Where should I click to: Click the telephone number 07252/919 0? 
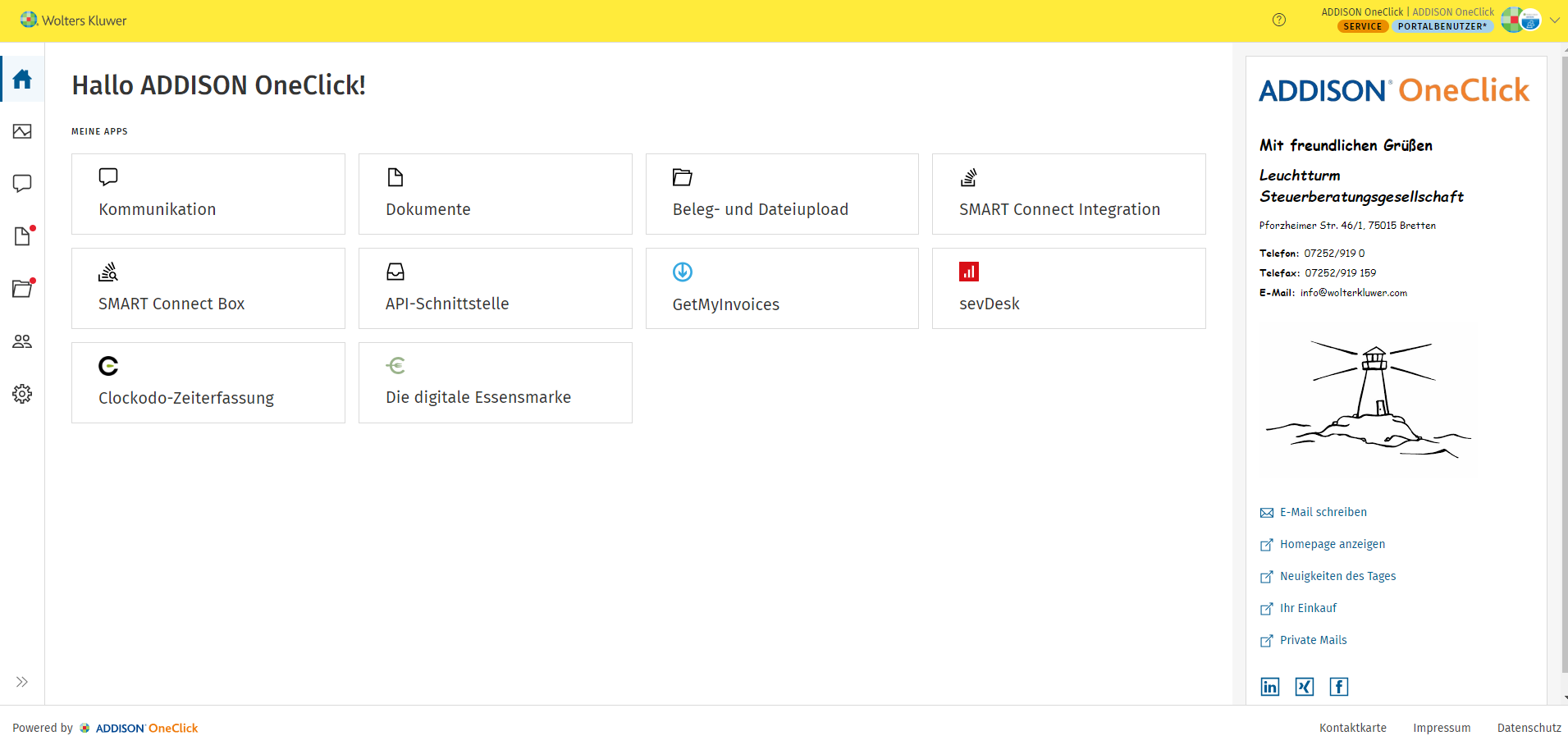click(1334, 254)
